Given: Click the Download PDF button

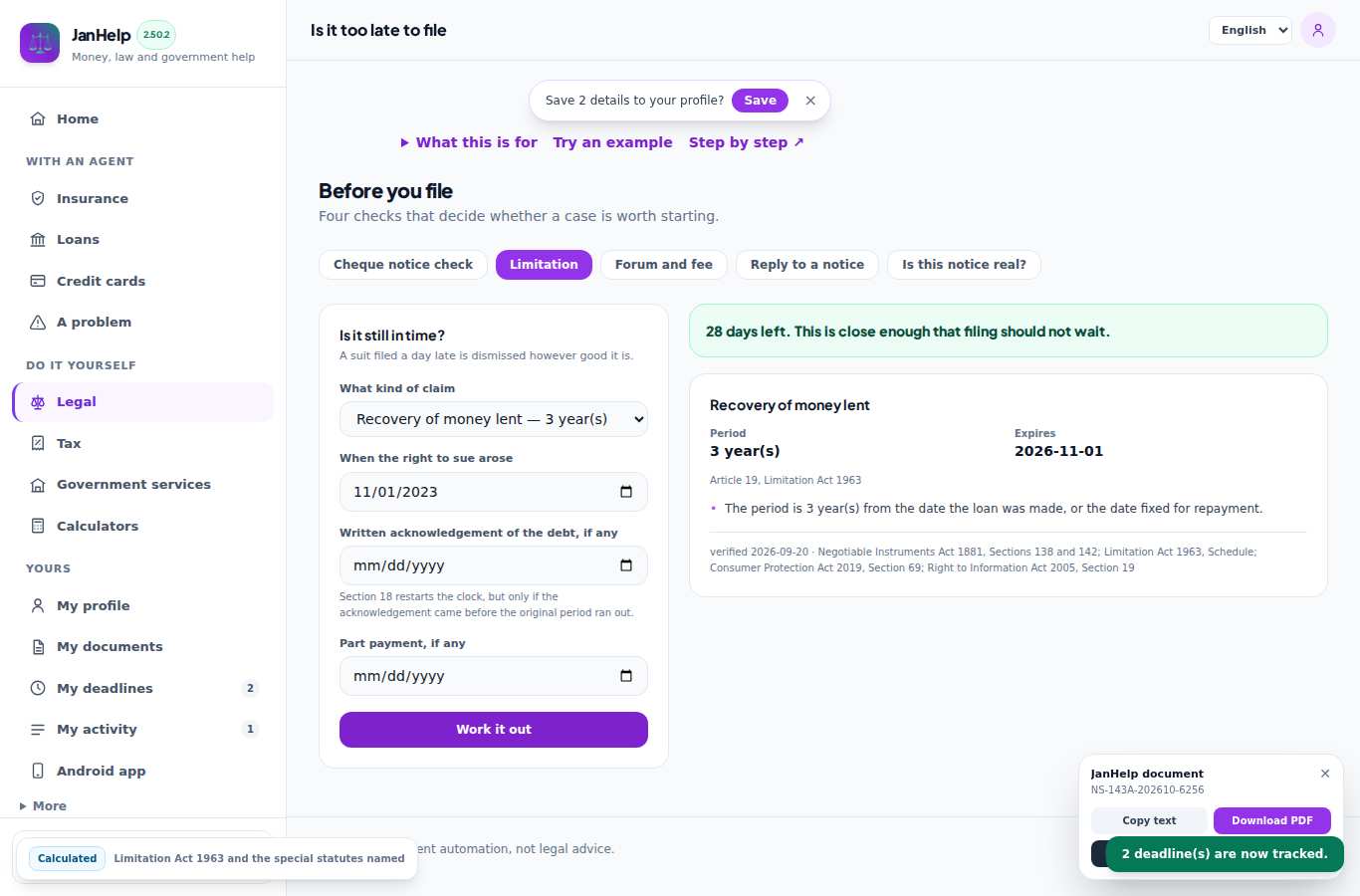Looking at the screenshot, I should click(x=1272, y=820).
